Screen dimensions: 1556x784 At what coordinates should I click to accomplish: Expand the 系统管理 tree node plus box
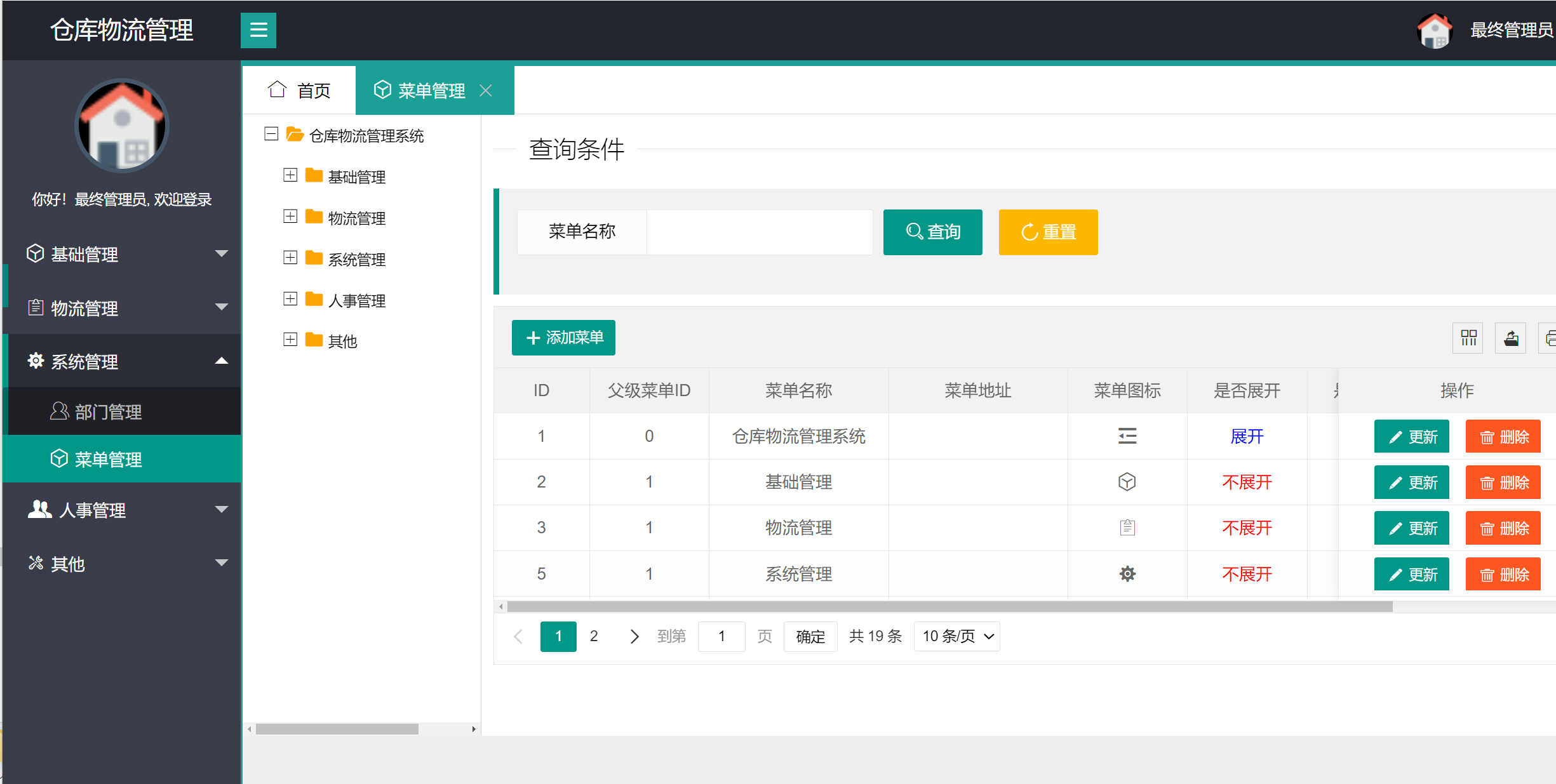tap(290, 257)
